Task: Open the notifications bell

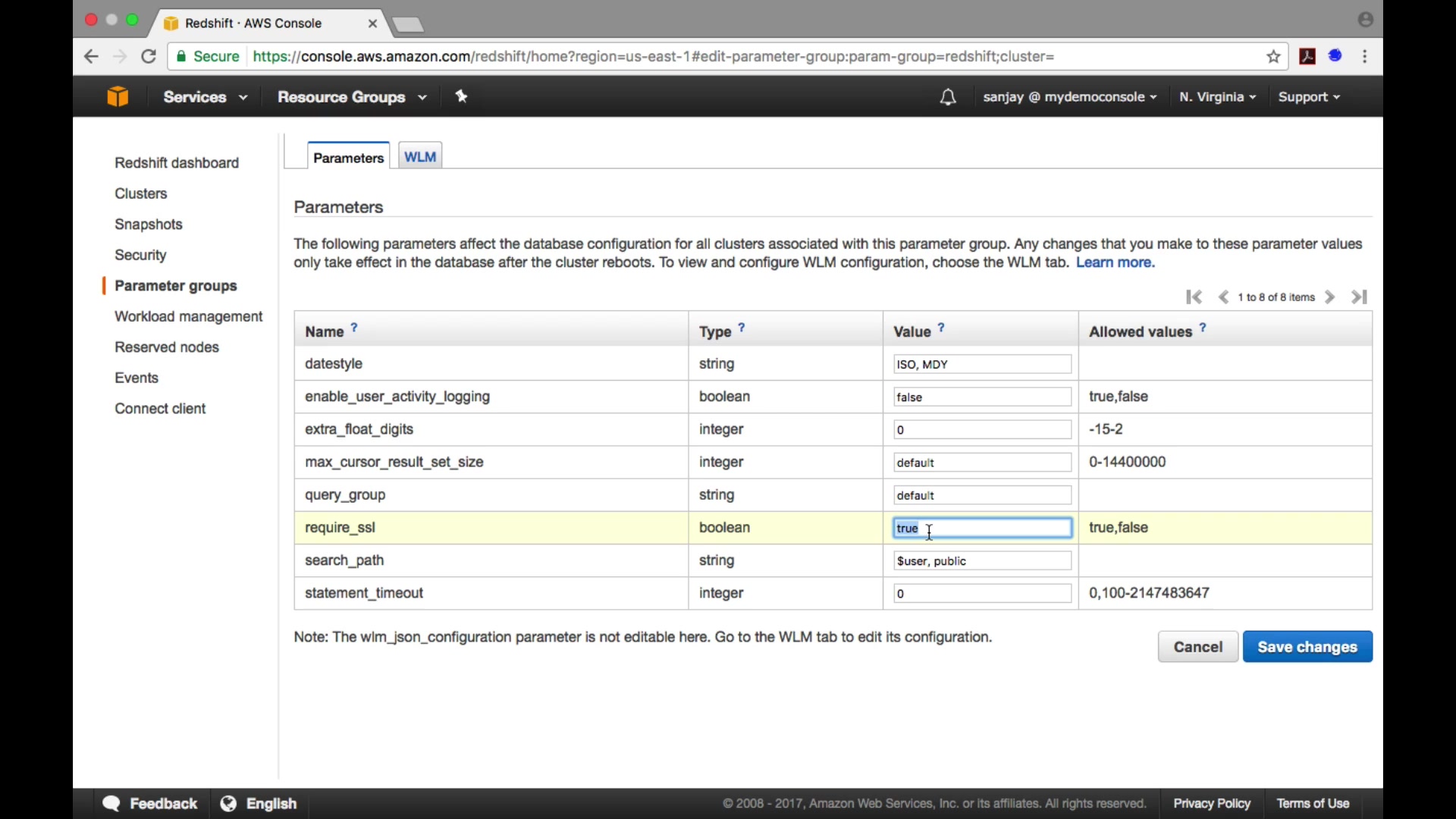Action: 948,97
